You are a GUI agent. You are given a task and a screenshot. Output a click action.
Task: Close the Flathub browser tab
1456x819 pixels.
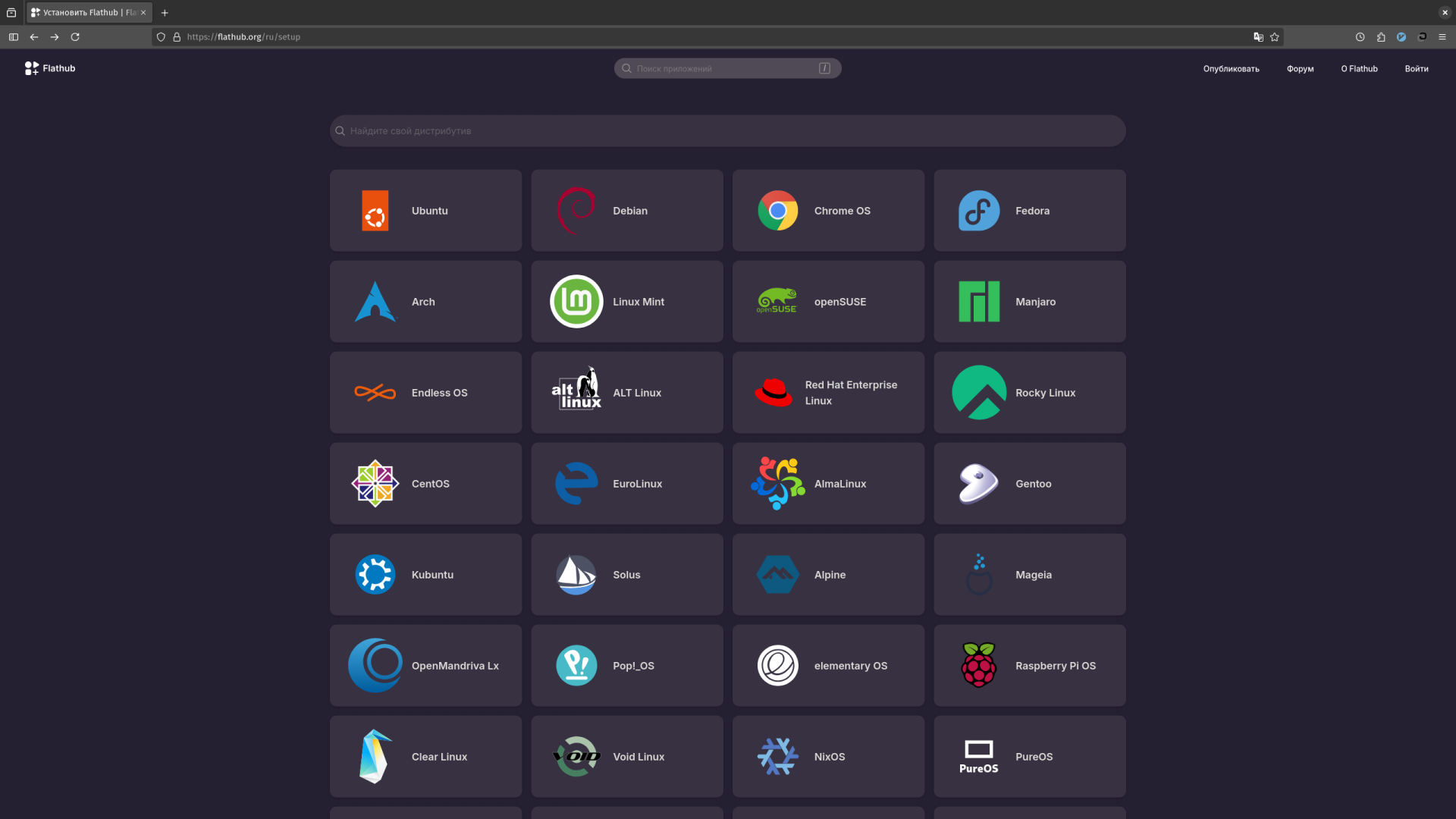click(143, 13)
